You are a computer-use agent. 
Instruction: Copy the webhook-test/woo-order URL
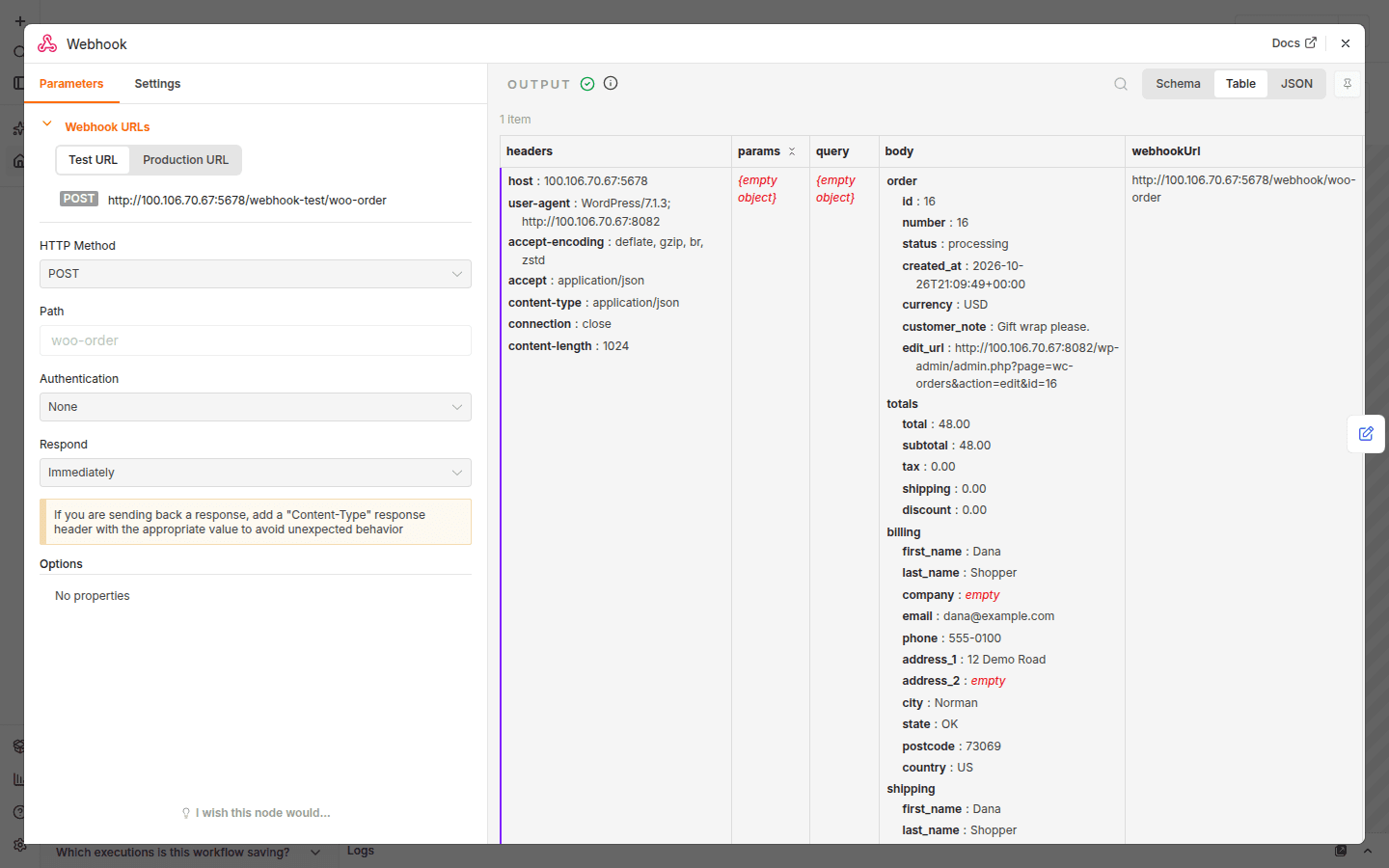247,201
